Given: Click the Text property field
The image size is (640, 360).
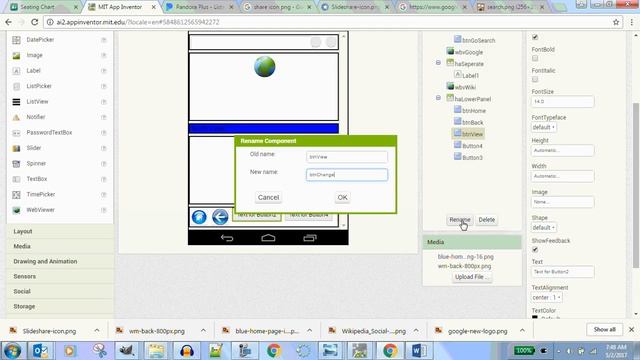Looking at the screenshot, I should 562,271.
